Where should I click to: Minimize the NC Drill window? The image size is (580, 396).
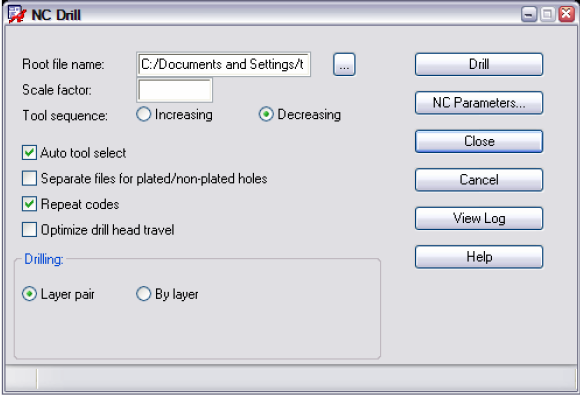(x=529, y=14)
